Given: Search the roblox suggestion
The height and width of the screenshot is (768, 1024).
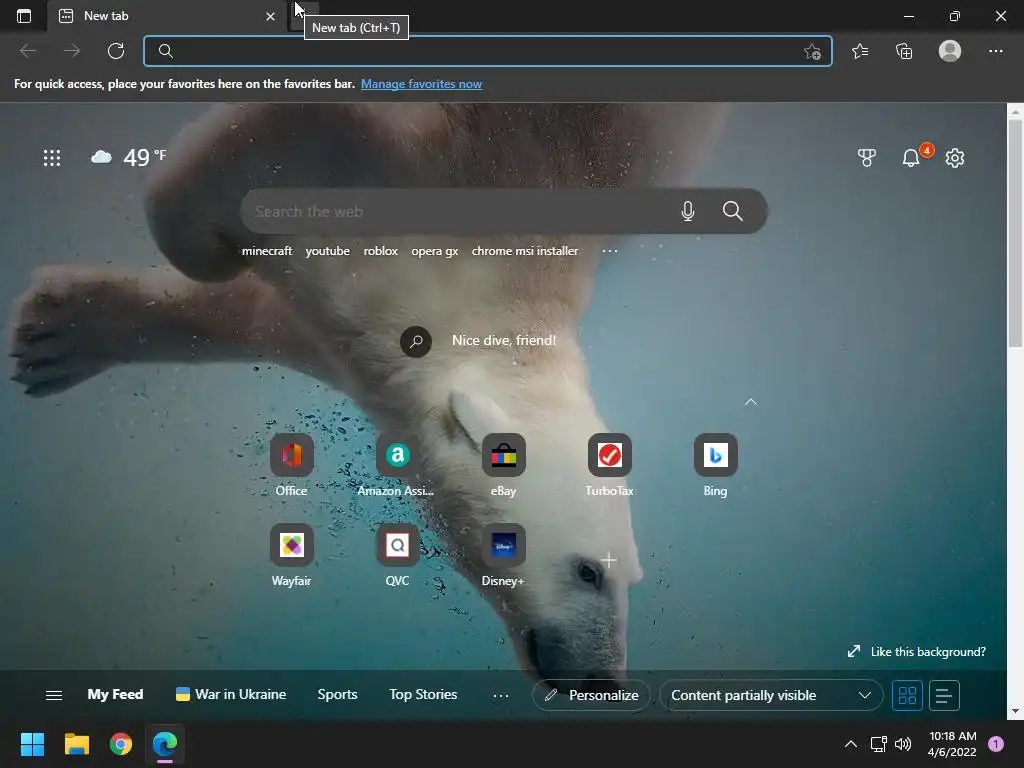Looking at the screenshot, I should tap(381, 251).
